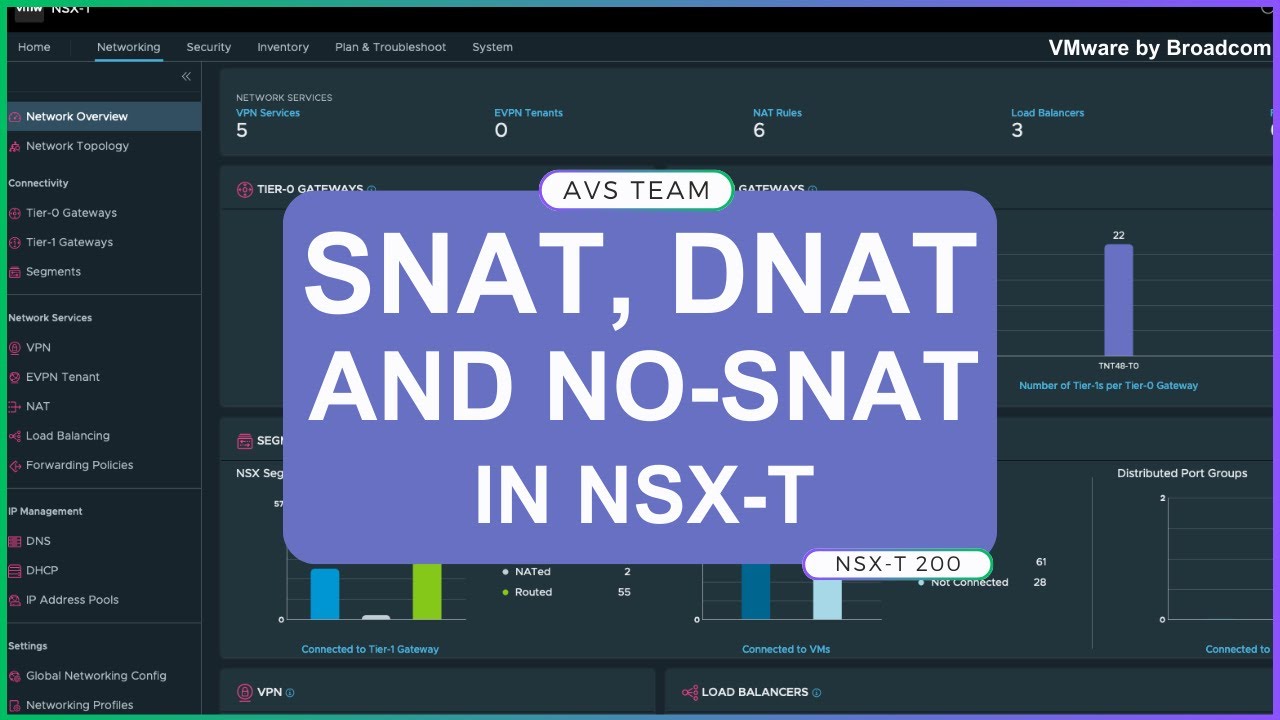Click the NAT Rules link
This screenshot has height=720, width=1280.
[777, 113]
